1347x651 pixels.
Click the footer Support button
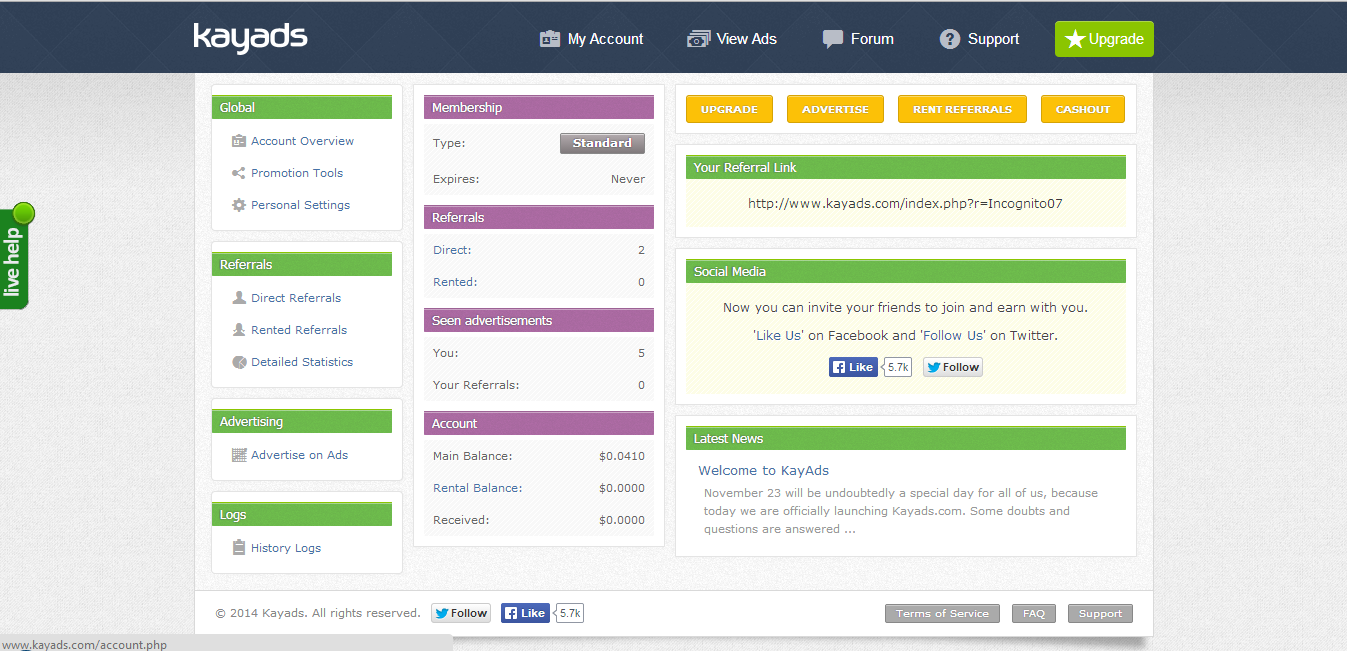pos(1100,613)
